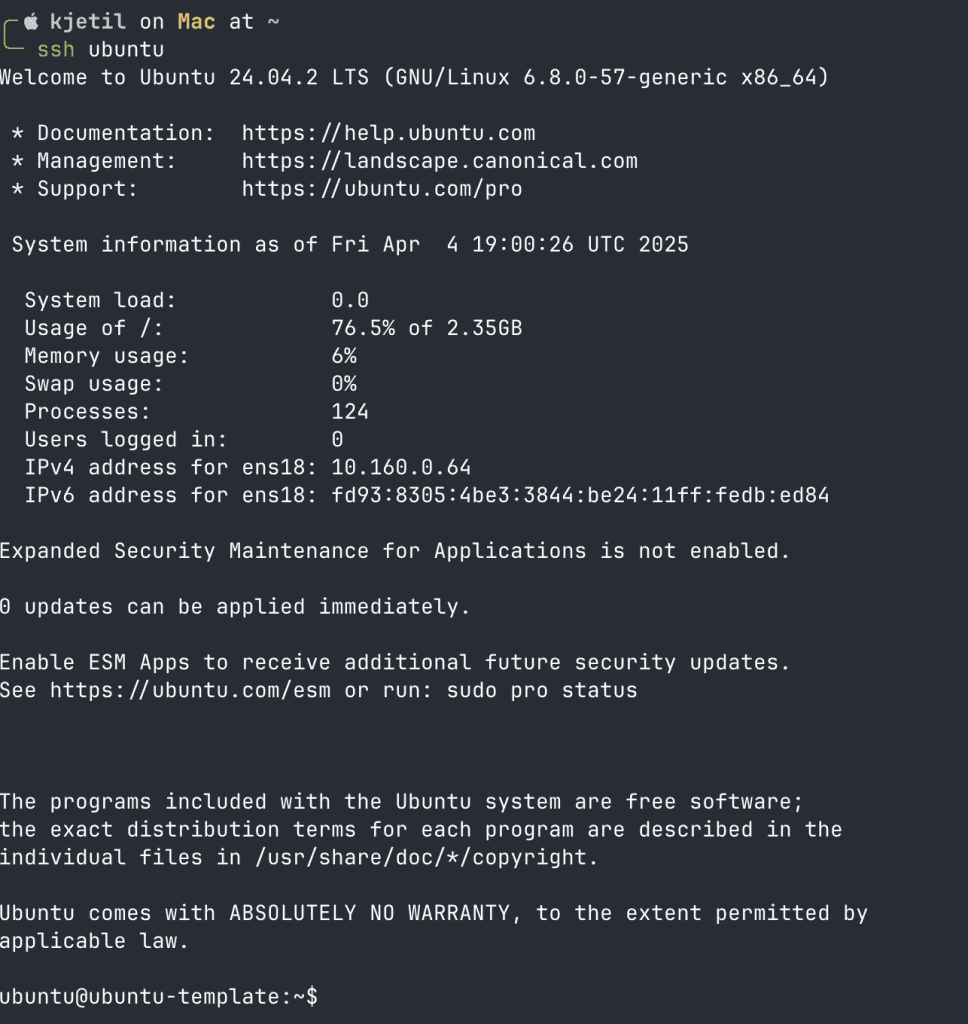This screenshot has height=1024, width=968.
Task: Click the kjetil username in the prompt
Action: click(x=88, y=22)
